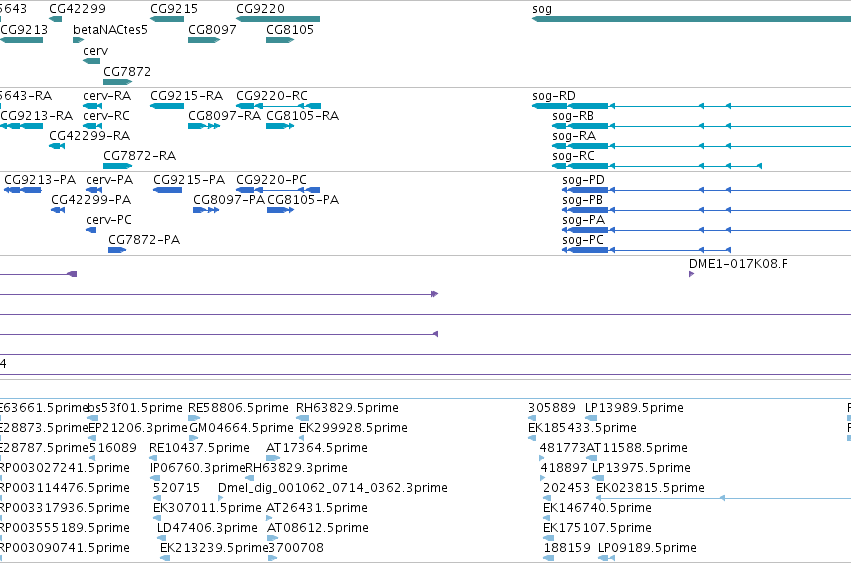Screen dimensions: 851x563
Task: Click the CG42299 gene label
Action: [77, 9]
